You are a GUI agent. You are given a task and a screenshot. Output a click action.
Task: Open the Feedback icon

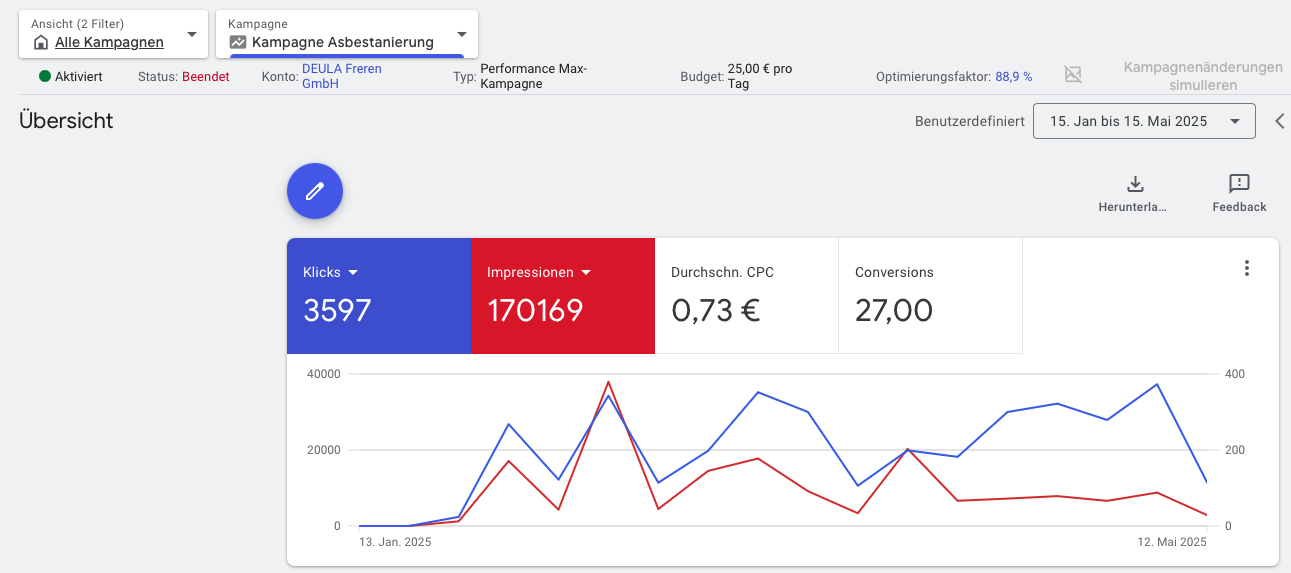(x=1239, y=184)
